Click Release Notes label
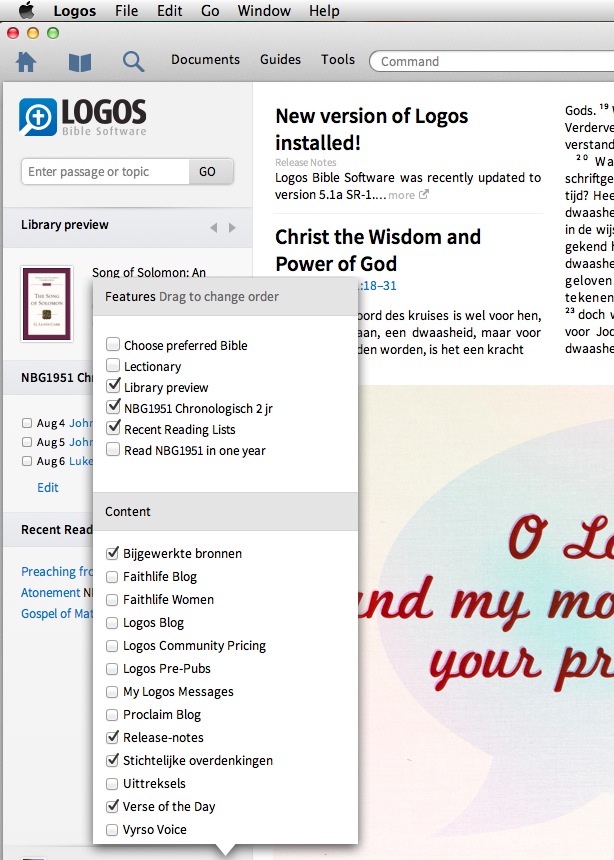This screenshot has height=860, width=614. tap(306, 162)
